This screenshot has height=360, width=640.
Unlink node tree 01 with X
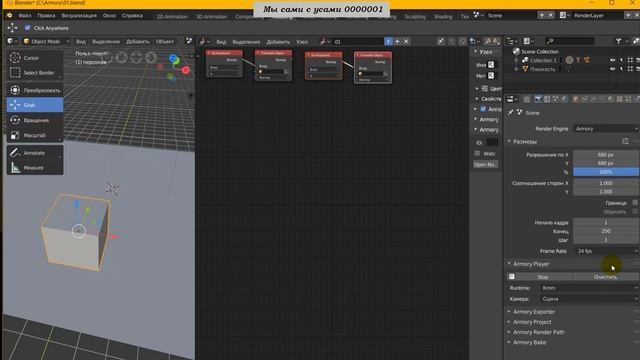click(406, 42)
